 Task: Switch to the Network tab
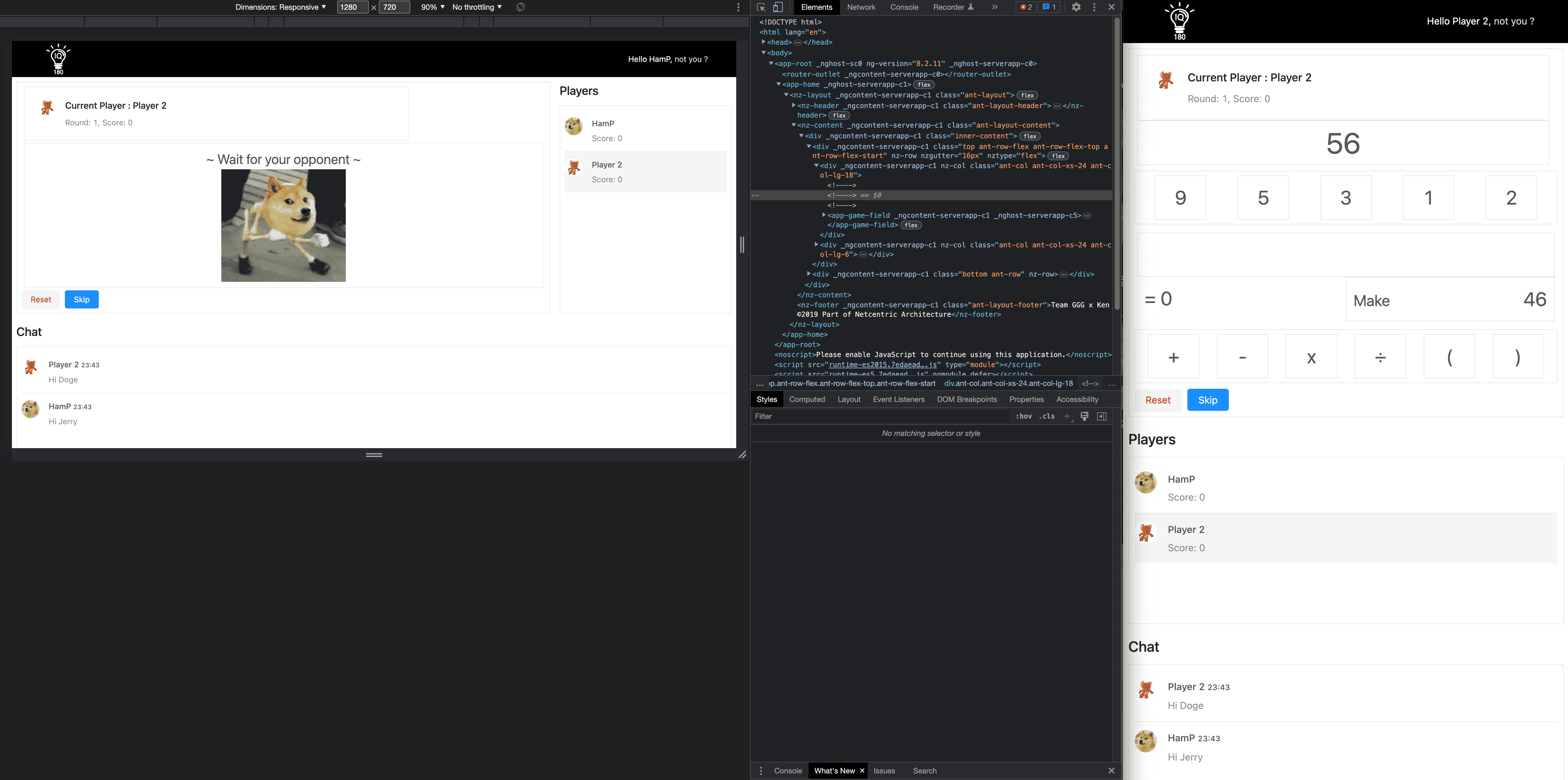(x=861, y=7)
